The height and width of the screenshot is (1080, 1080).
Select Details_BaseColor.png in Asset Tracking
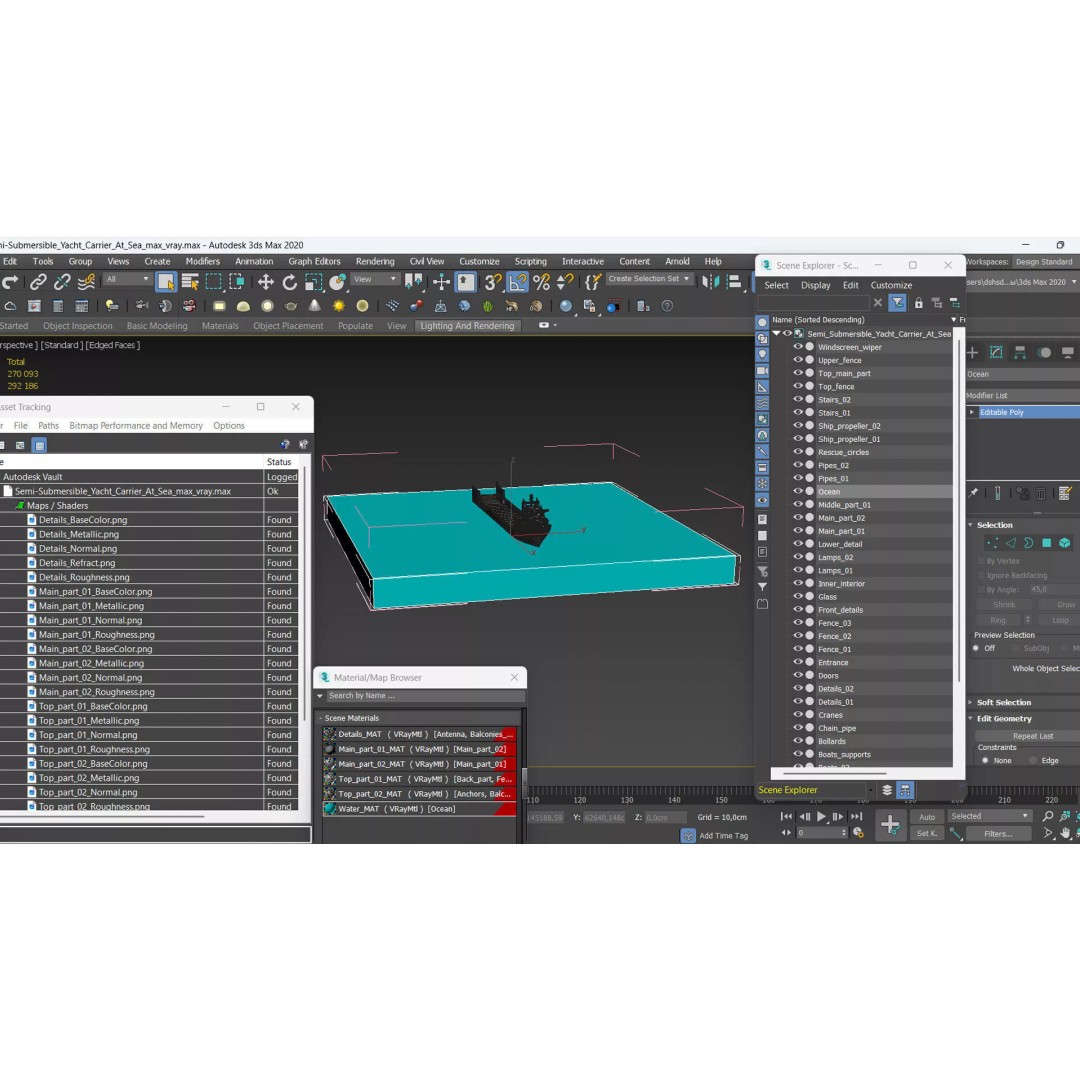tap(83, 520)
